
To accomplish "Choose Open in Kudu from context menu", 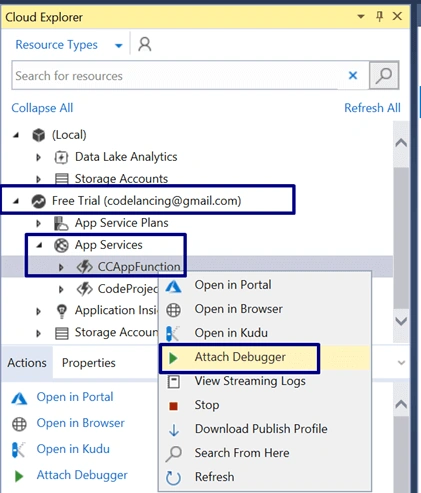I will click(x=265, y=333).
